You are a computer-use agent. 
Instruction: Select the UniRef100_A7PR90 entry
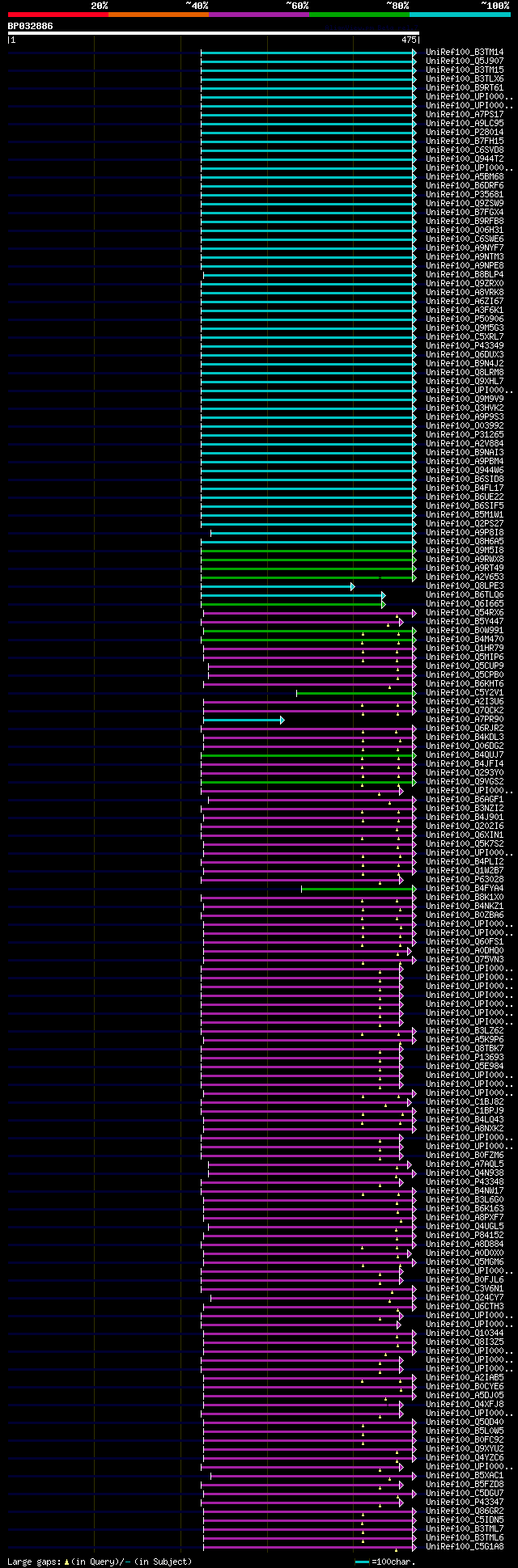coord(465,719)
